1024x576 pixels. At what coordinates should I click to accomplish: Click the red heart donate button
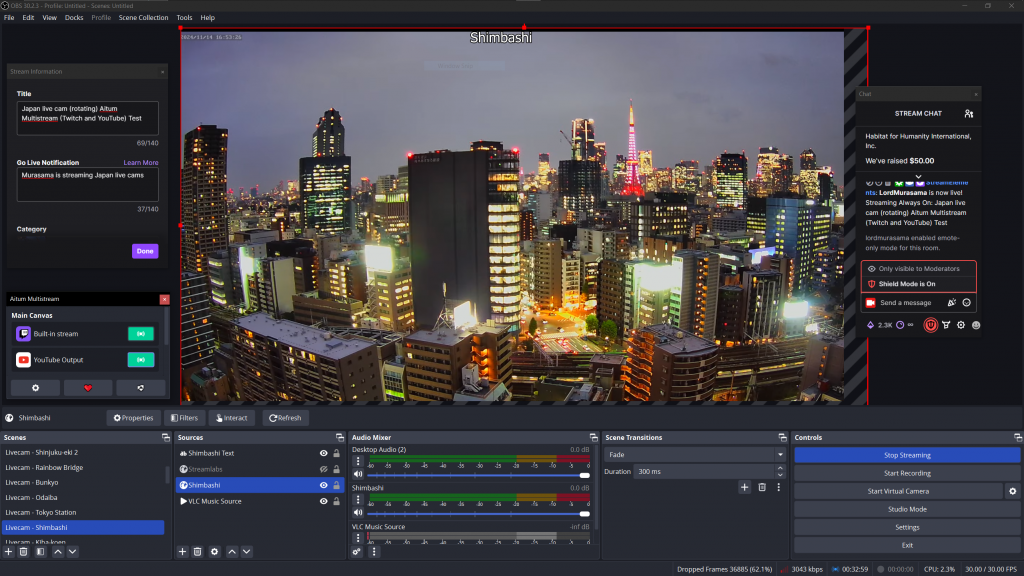[88, 388]
